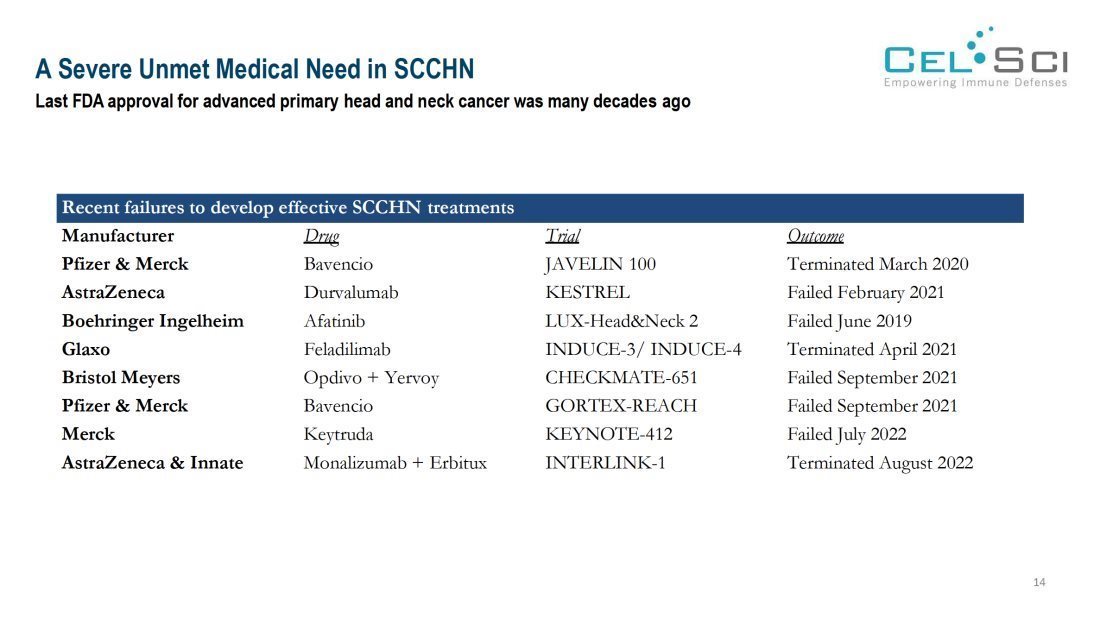This screenshot has width=1100, height=619.
Task: Click the slide page number 14
Action: 1039,582
